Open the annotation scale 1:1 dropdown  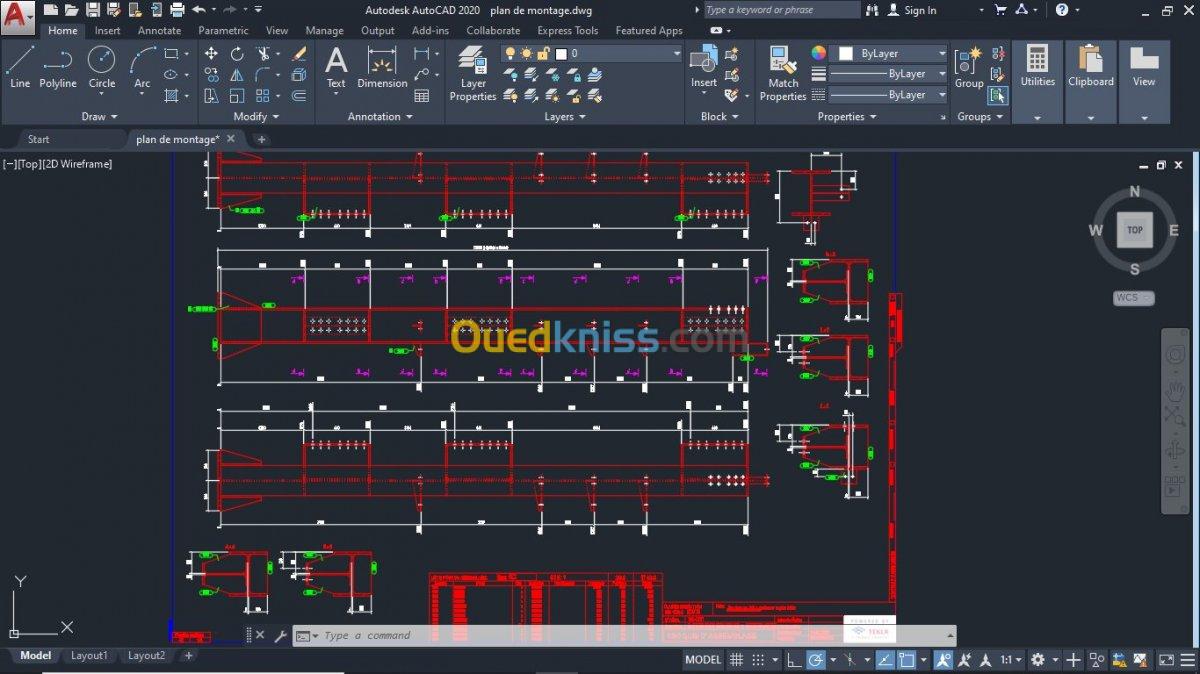pyautogui.click(x=1013, y=660)
